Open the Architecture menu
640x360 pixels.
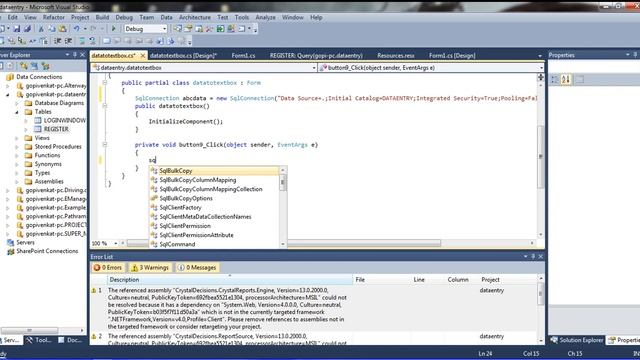click(x=195, y=17)
